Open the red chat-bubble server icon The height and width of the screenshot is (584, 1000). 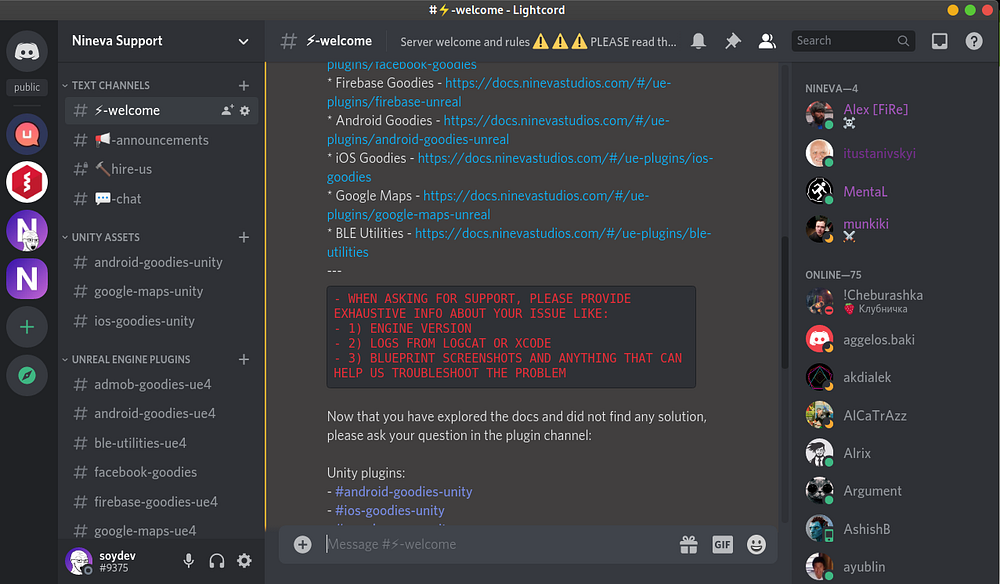point(27,135)
